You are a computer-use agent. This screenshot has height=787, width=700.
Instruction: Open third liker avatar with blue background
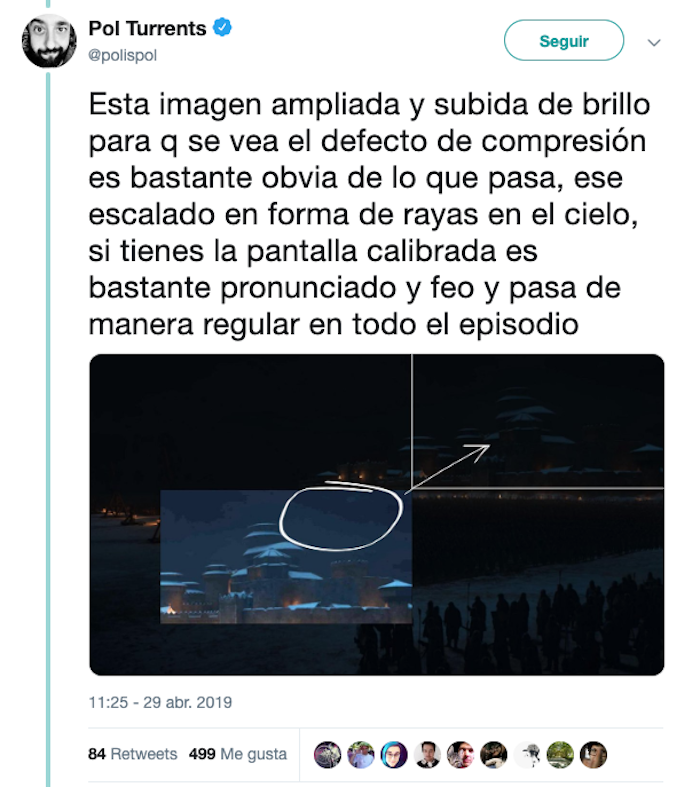(394, 754)
